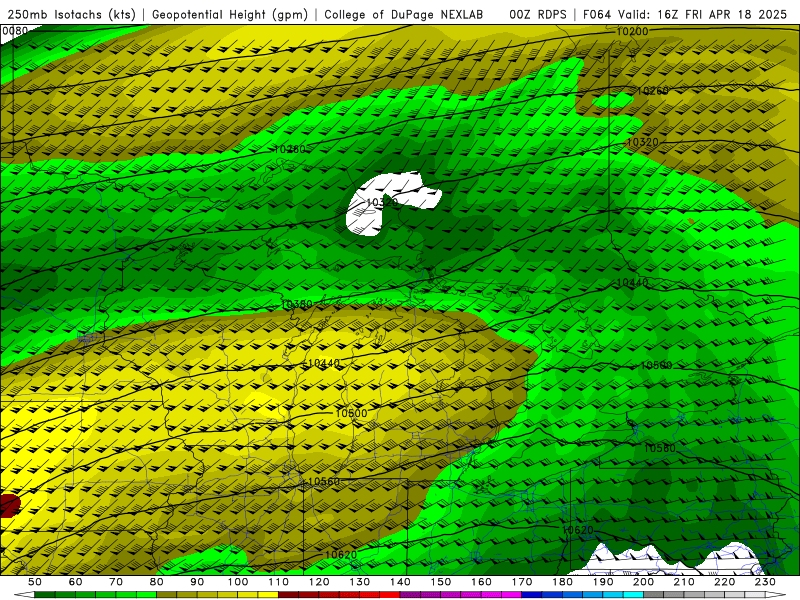
Task: Click the '200' value on the color scale
Action: pyautogui.click(x=643, y=582)
